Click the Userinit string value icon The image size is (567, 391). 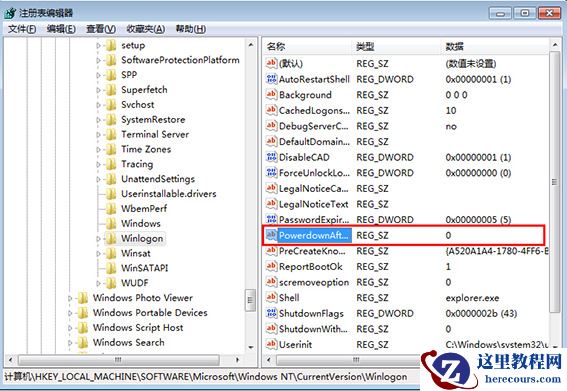pyautogui.click(x=271, y=344)
